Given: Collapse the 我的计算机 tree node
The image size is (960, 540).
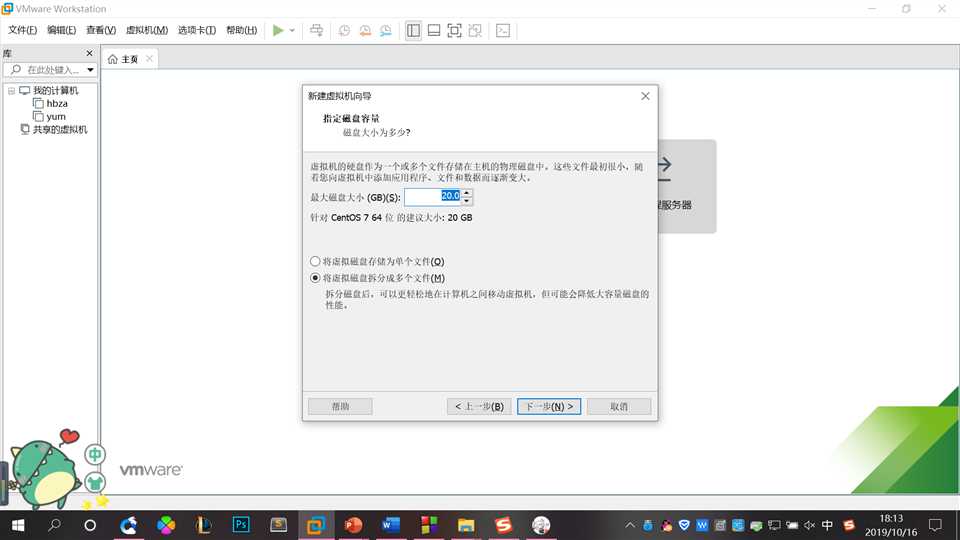Looking at the screenshot, I should [x=11, y=91].
